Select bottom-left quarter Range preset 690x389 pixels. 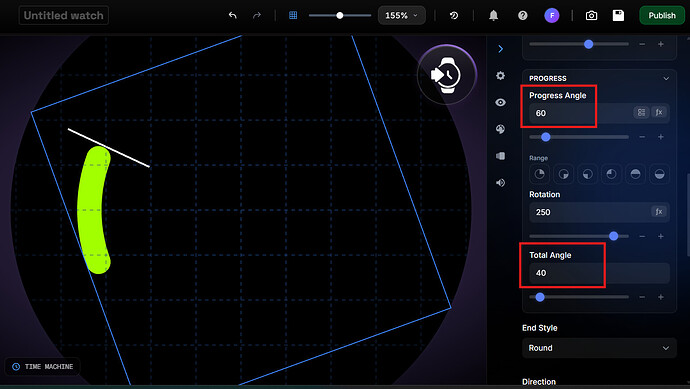point(587,174)
